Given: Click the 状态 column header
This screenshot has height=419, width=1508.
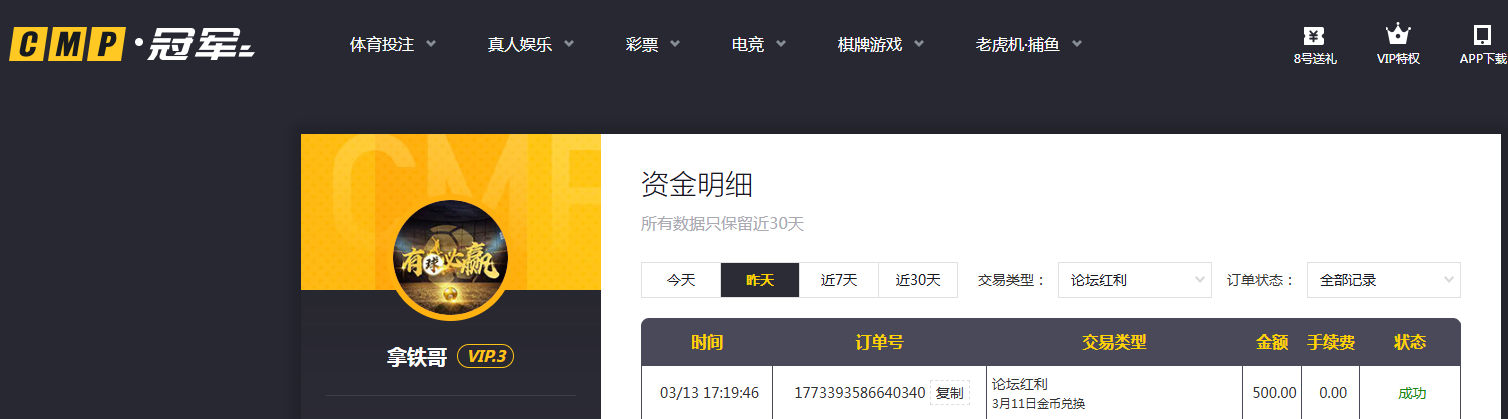Looking at the screenshot, I should 1410,343.
